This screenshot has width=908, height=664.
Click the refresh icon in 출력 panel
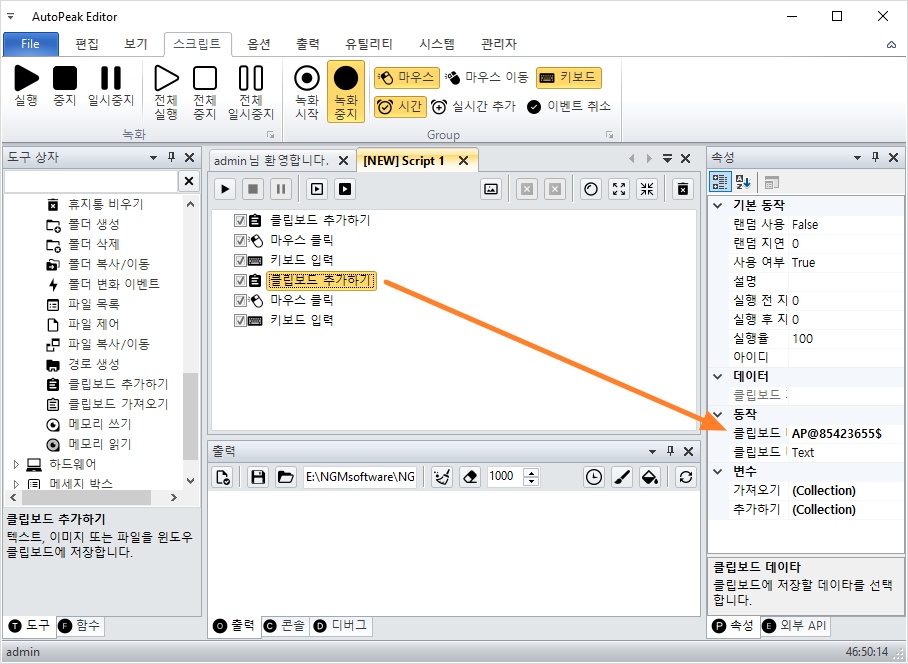[x=686, y=477]
